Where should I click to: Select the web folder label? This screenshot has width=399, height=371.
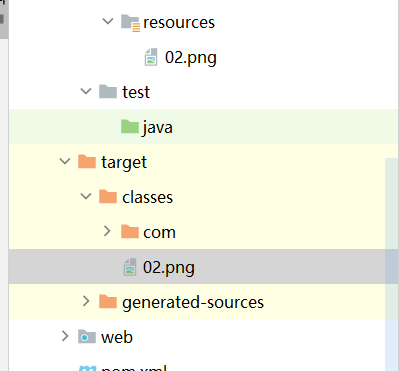coord(117,337)
